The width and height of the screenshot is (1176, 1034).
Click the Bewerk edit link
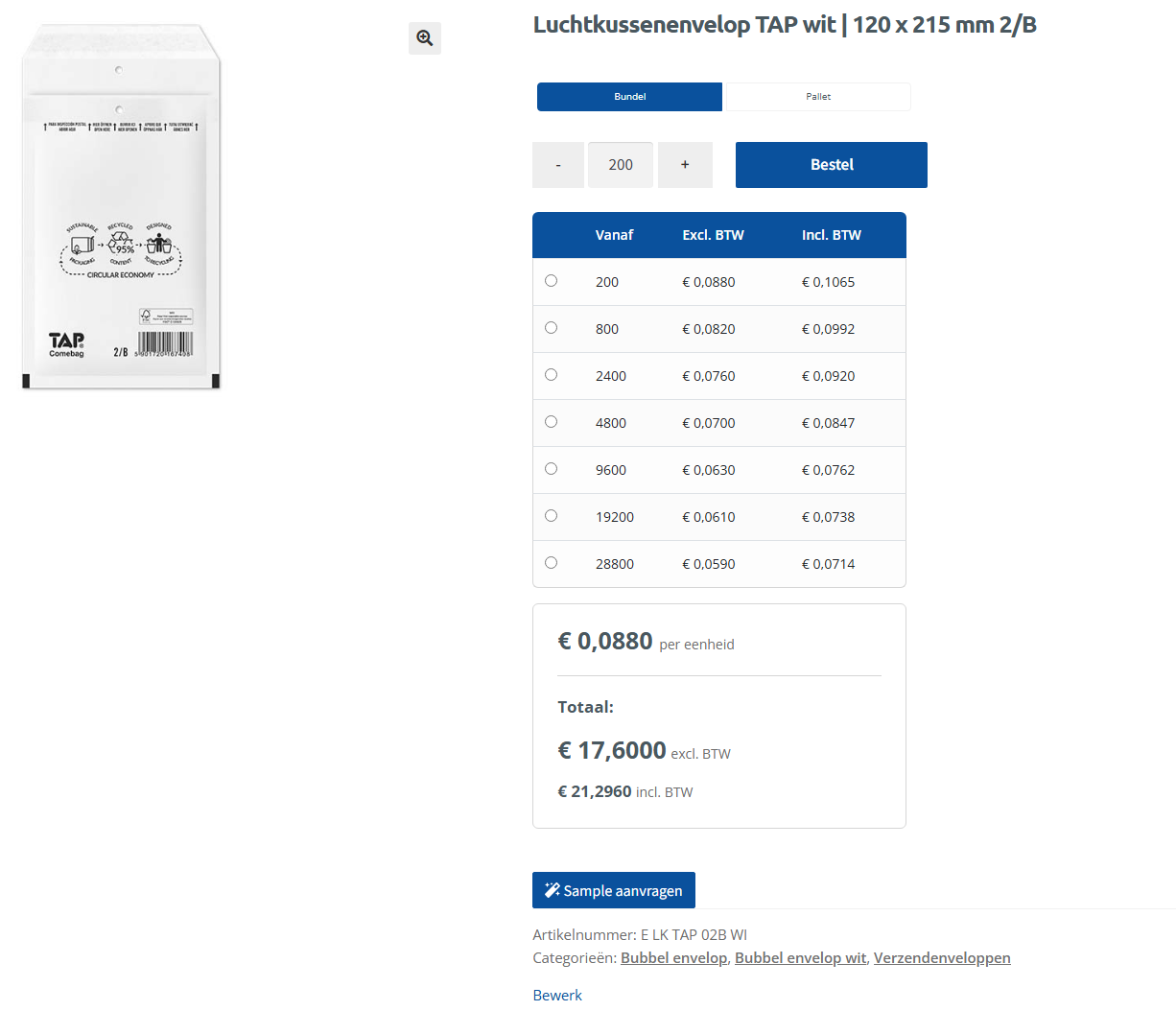pos(557,995)
